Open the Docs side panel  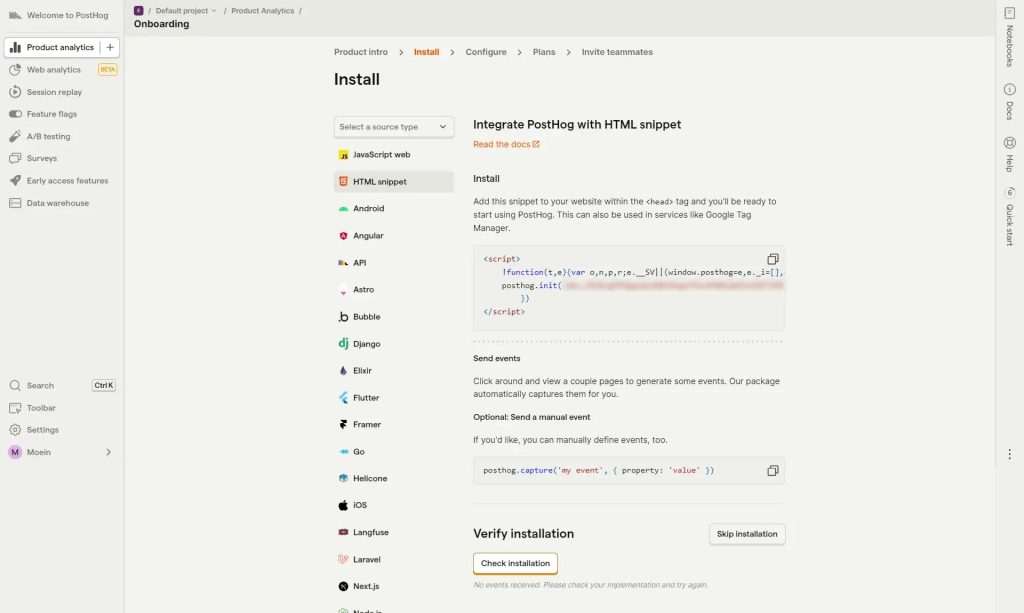coord(1010,102)
